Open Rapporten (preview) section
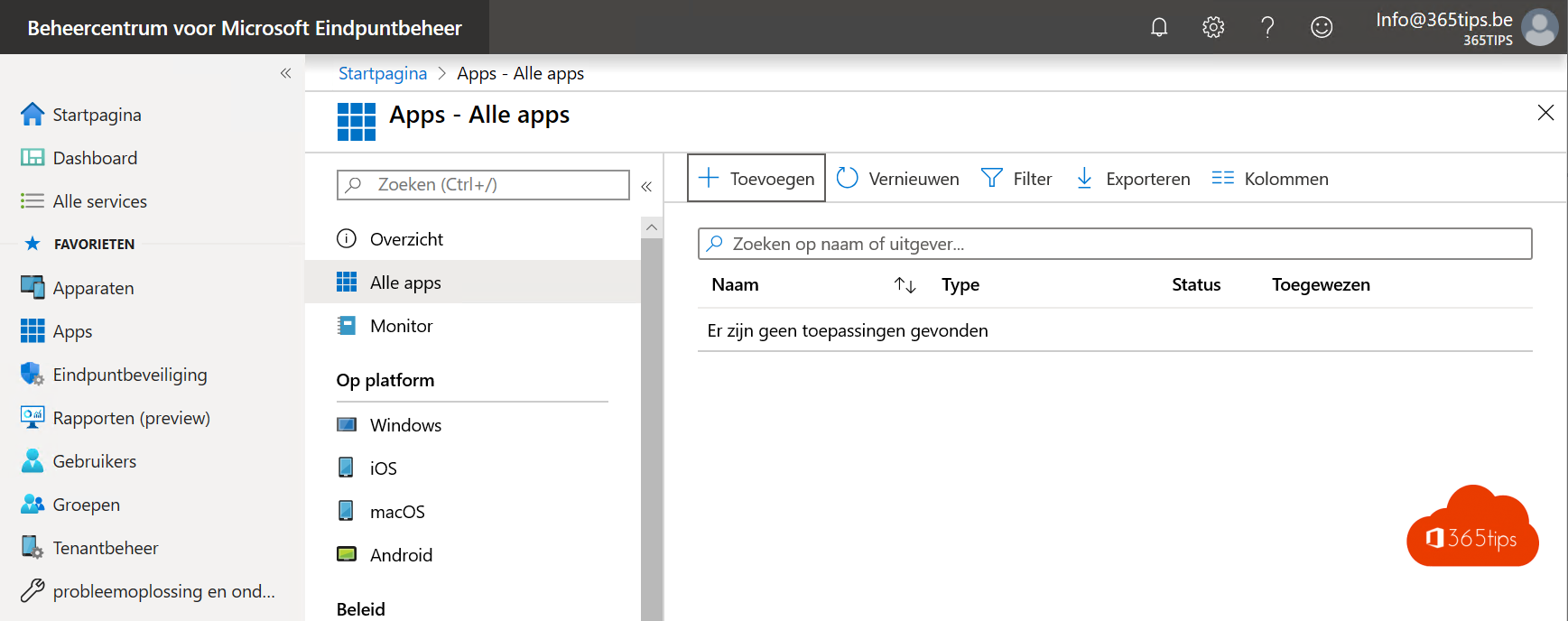The width and height of the screenshot is (1568, 621). click(x=131, y=418)
